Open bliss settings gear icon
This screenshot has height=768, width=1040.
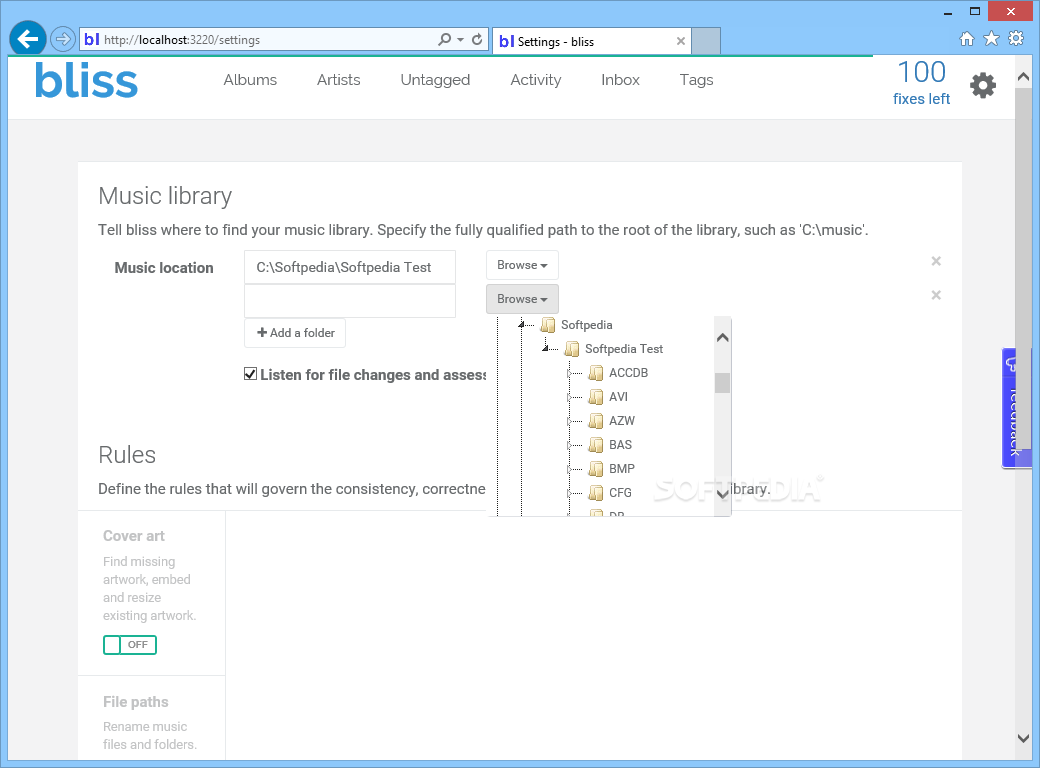983,86
